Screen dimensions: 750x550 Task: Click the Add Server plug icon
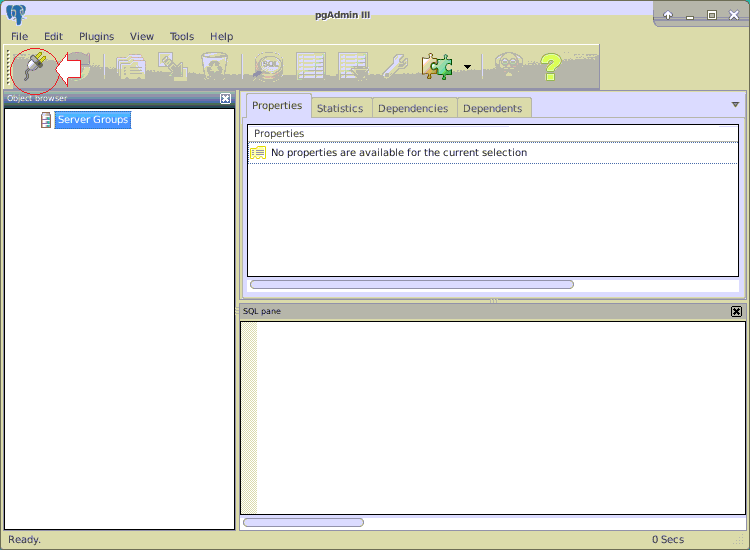coord(34,67)
